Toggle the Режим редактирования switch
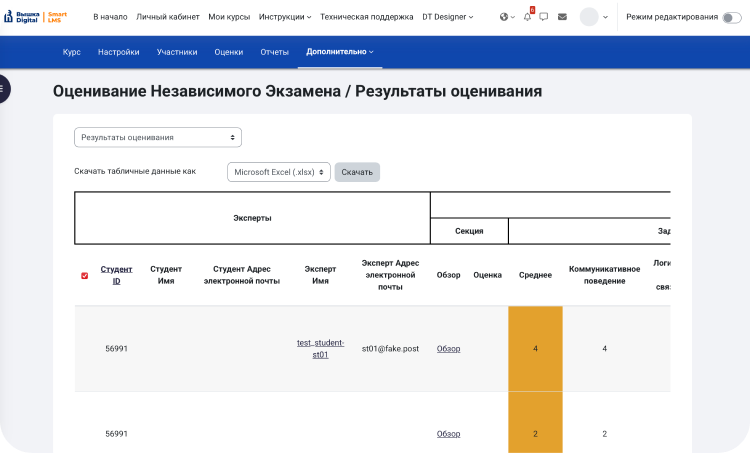Viewport: 750px width, 453px height. (731, 17)
